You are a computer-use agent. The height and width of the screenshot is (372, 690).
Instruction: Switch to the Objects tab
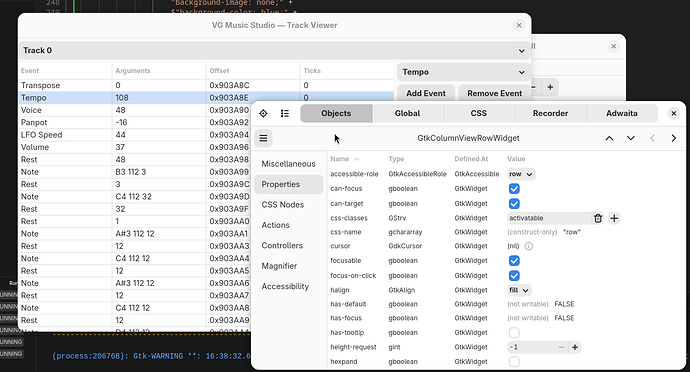pyautogui.click(x=336, y=114)
